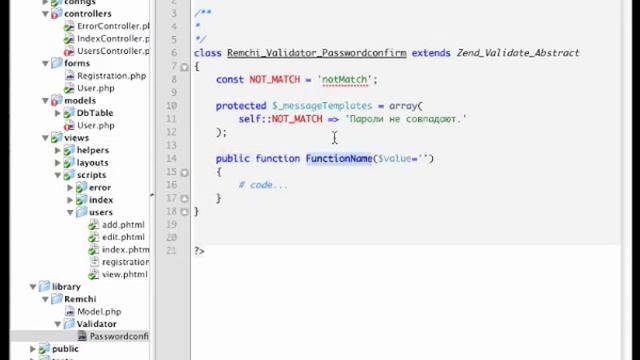Click add.phtml file icon
640x360 pixels.
(x=94, y=225)
